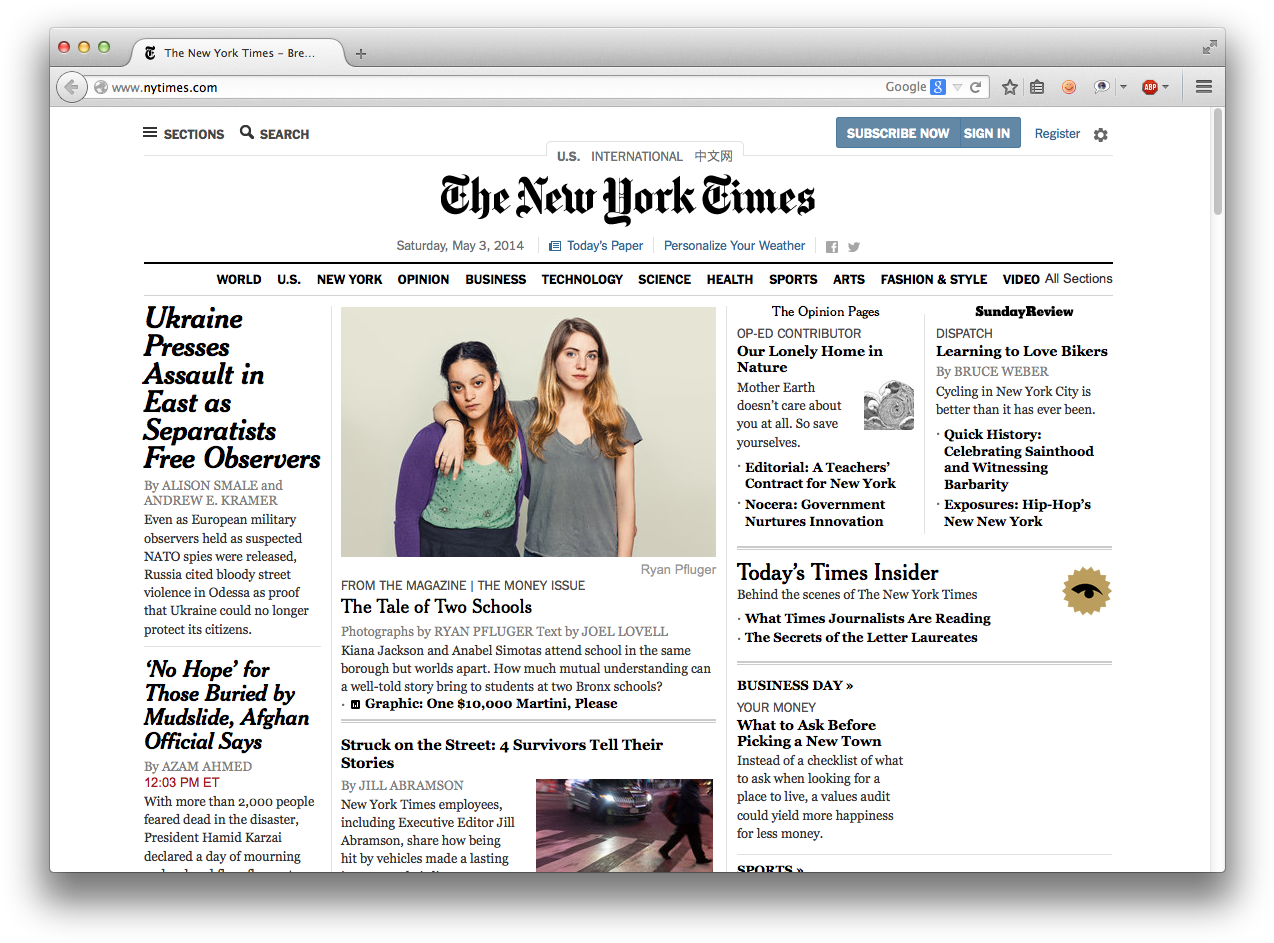Viewport: 1274px width, 943px height.
Task: Click The New York Times masthead logo
Action: pos(628,198)
